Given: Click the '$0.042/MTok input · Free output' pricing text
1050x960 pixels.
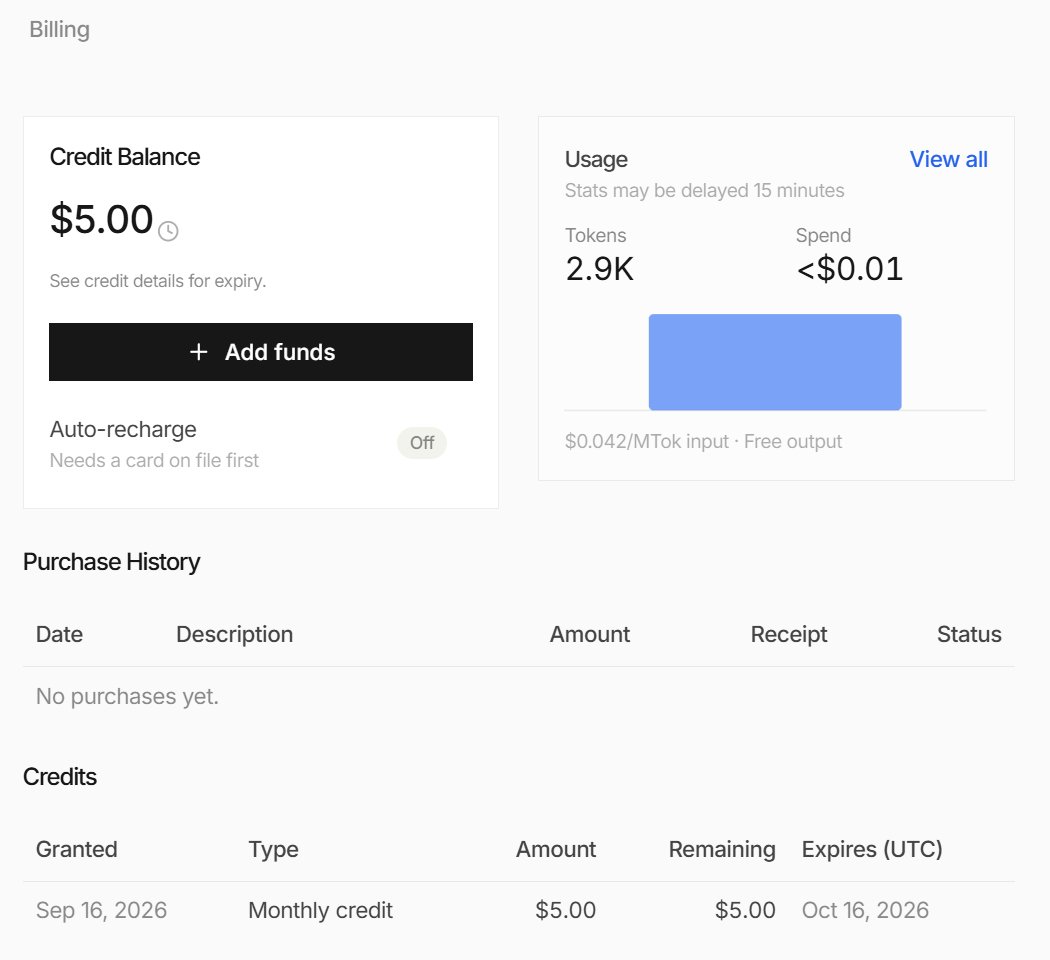Looking at the screenshot, I should (703, 442).
